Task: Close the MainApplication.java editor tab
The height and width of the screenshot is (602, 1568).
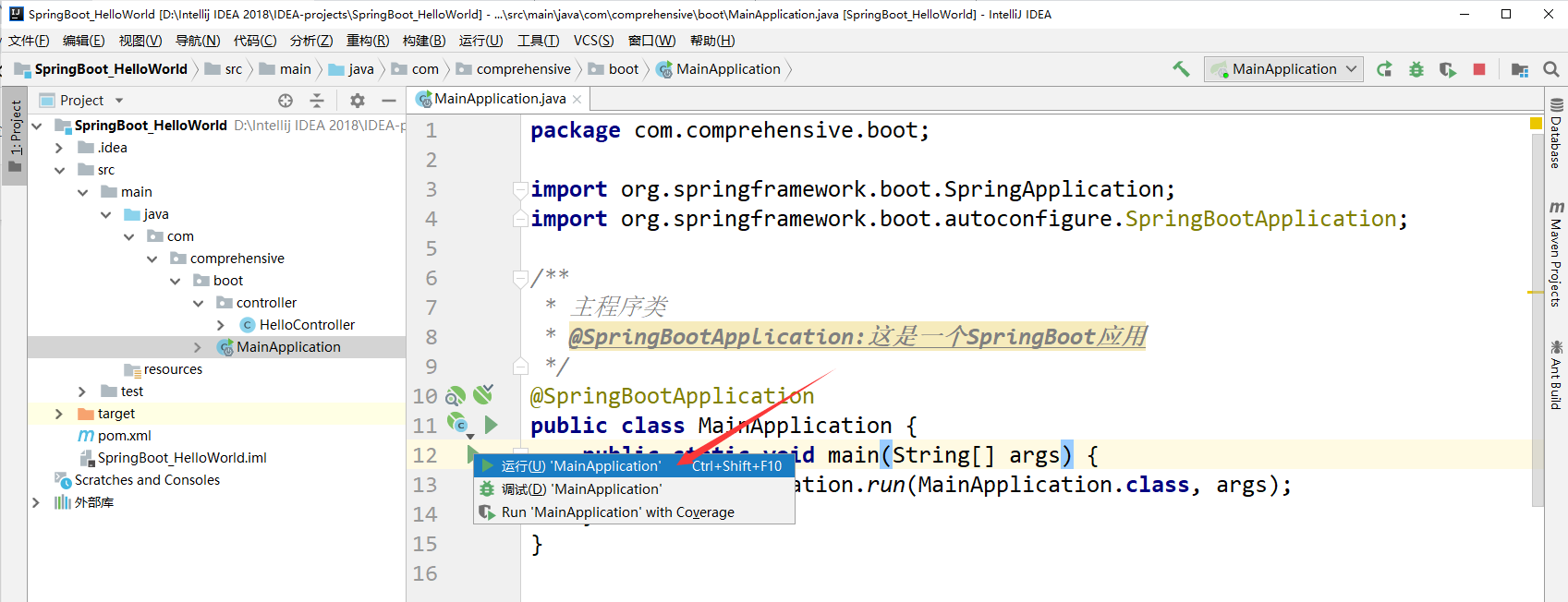Action: coord(577,99)
